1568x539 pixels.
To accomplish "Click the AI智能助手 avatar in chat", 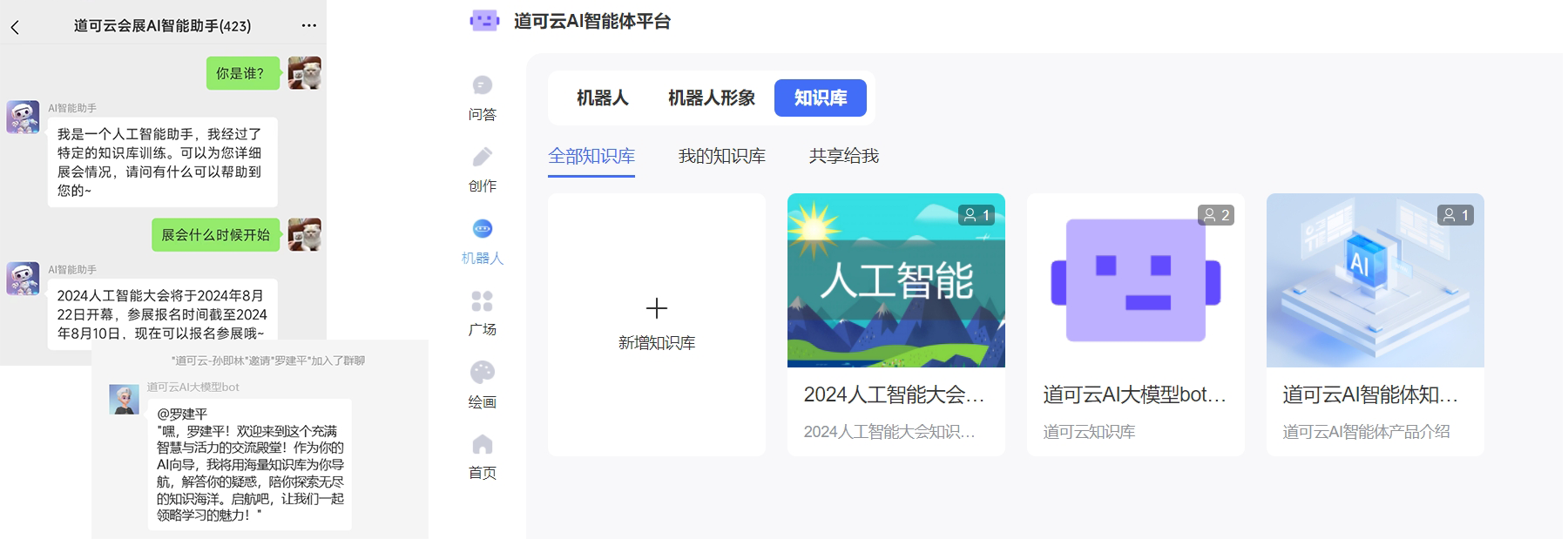I will 23,117.
